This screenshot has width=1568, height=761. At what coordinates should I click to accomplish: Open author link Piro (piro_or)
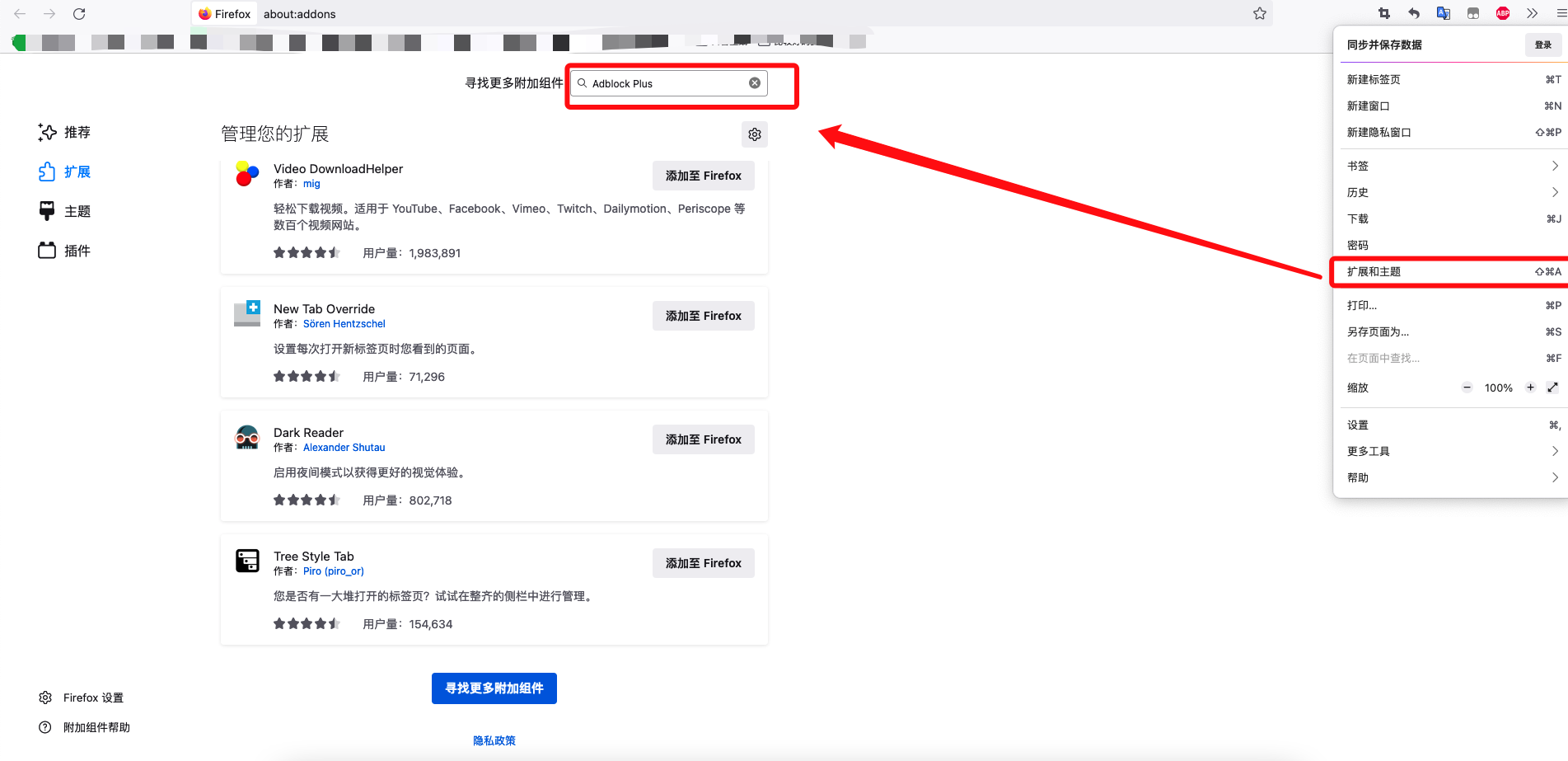point(334,571)
